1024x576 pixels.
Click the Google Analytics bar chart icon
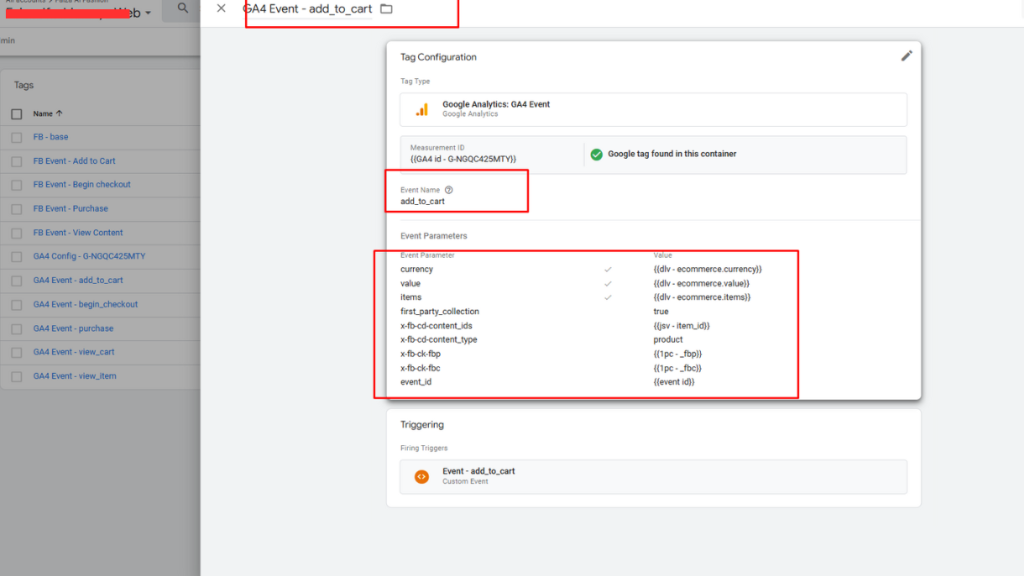click(422, 109)
